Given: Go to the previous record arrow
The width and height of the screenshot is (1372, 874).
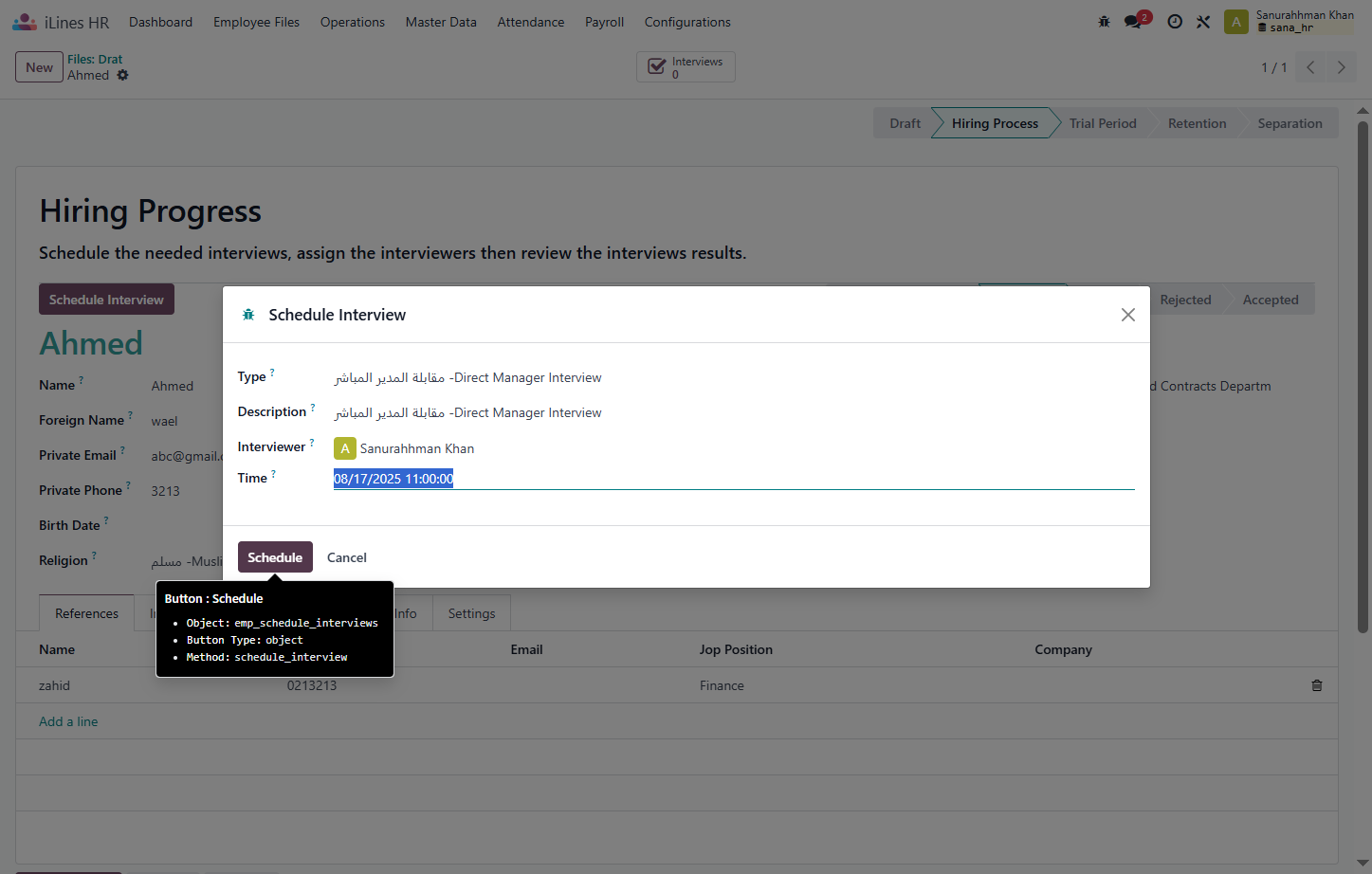Looking at the screenshot, I should coord(1310,67).
